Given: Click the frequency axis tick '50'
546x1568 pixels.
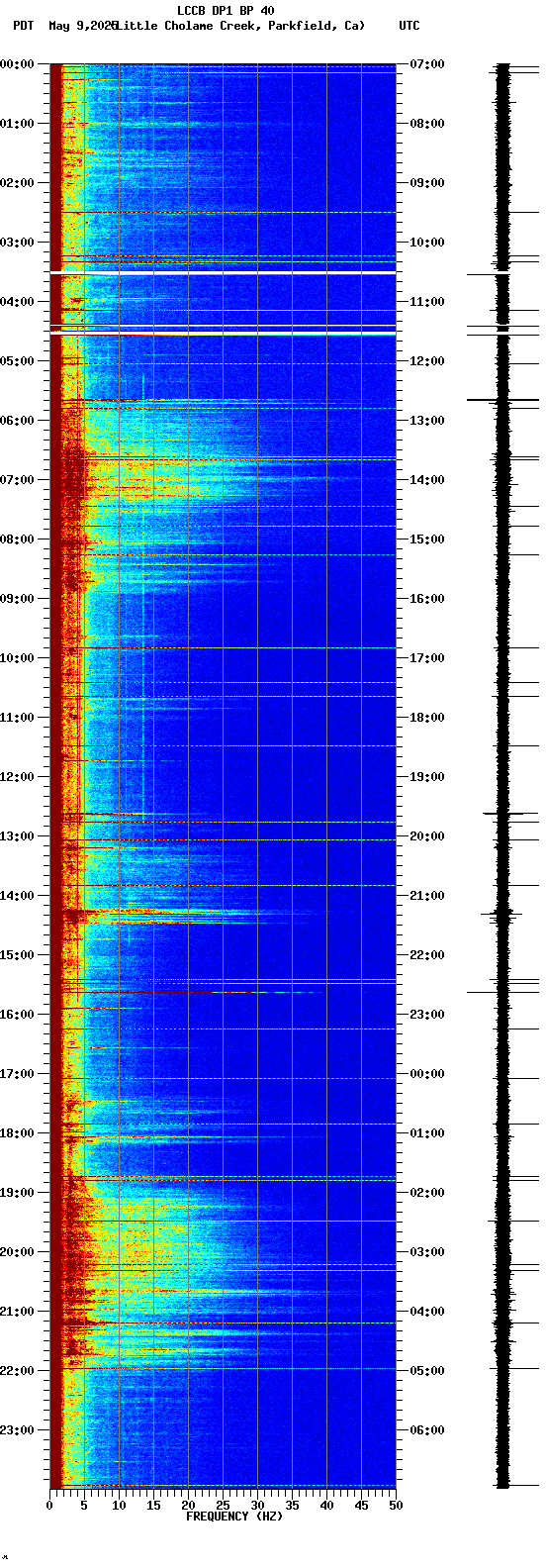Looking at the screenshot, I should point(396,1506).
